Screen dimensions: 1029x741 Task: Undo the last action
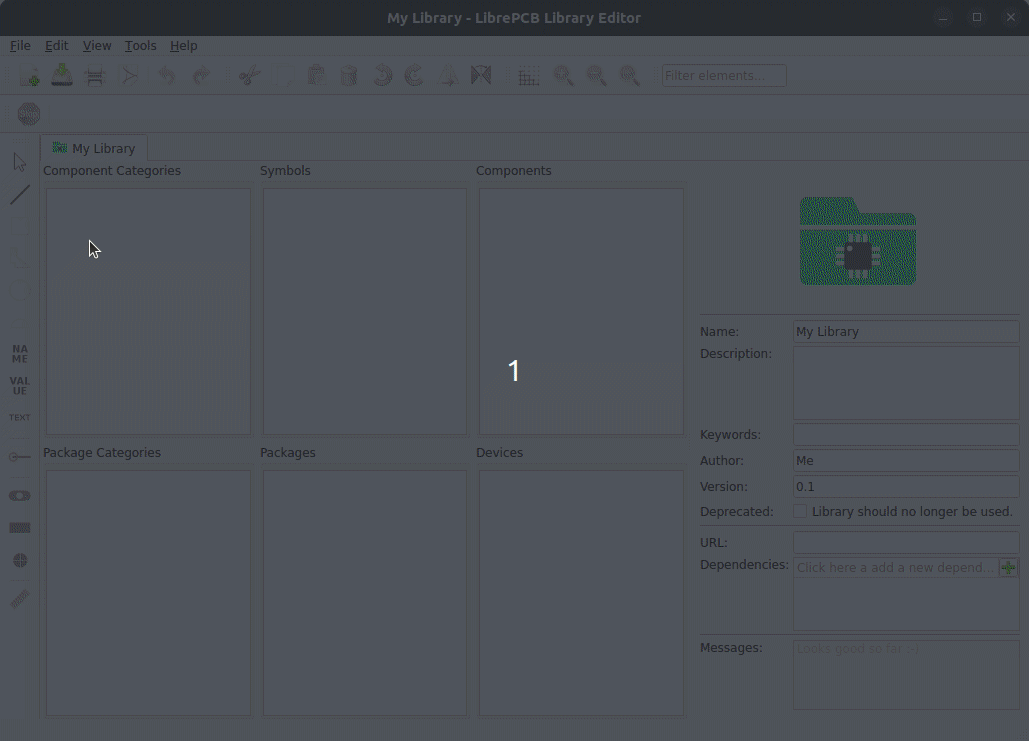click(x=167, y=76)
